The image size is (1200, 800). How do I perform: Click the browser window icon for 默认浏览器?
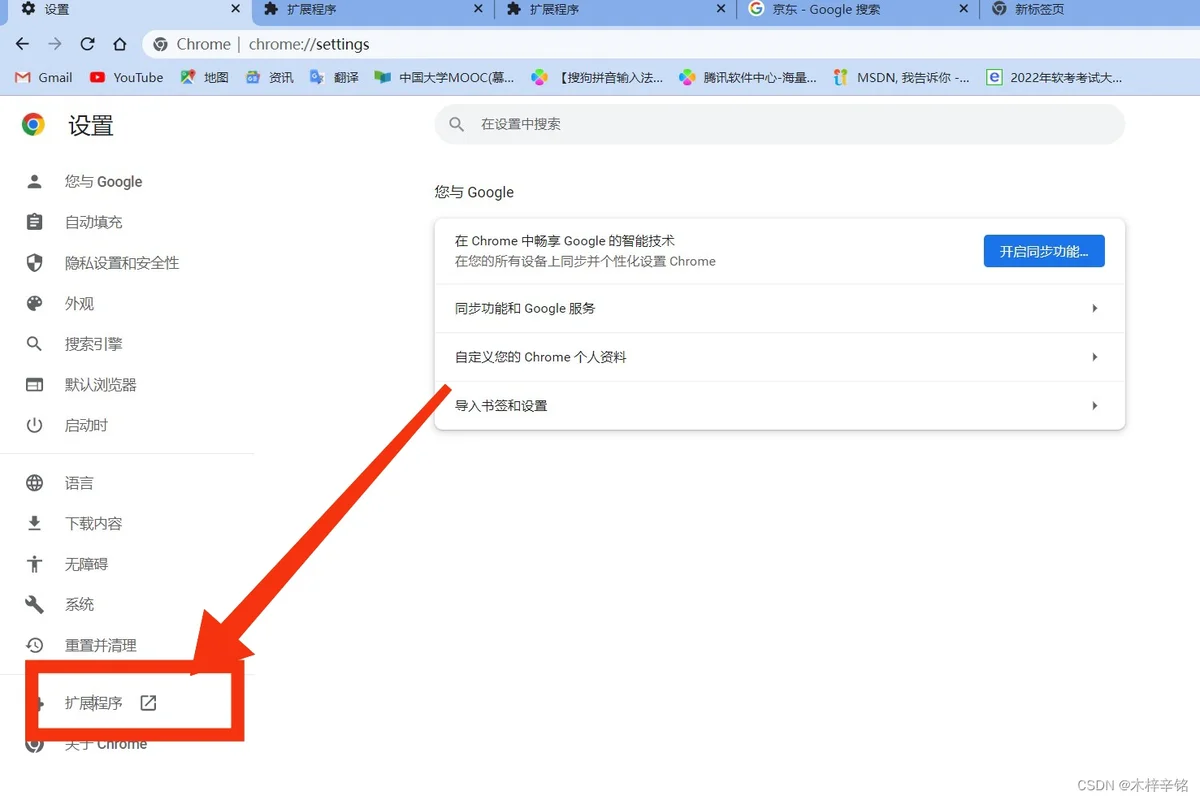click(x=35, y=385)
